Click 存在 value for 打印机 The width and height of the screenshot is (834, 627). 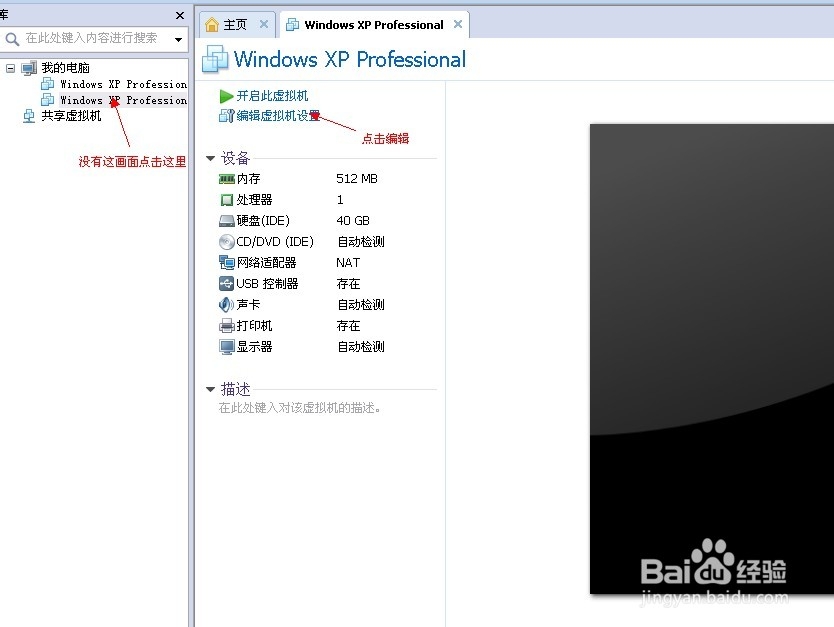click(348, 326)
